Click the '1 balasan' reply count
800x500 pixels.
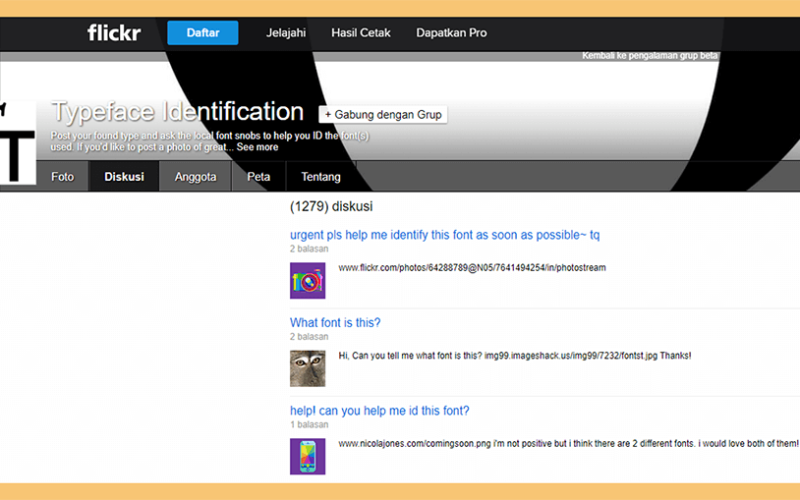(309, 424)
